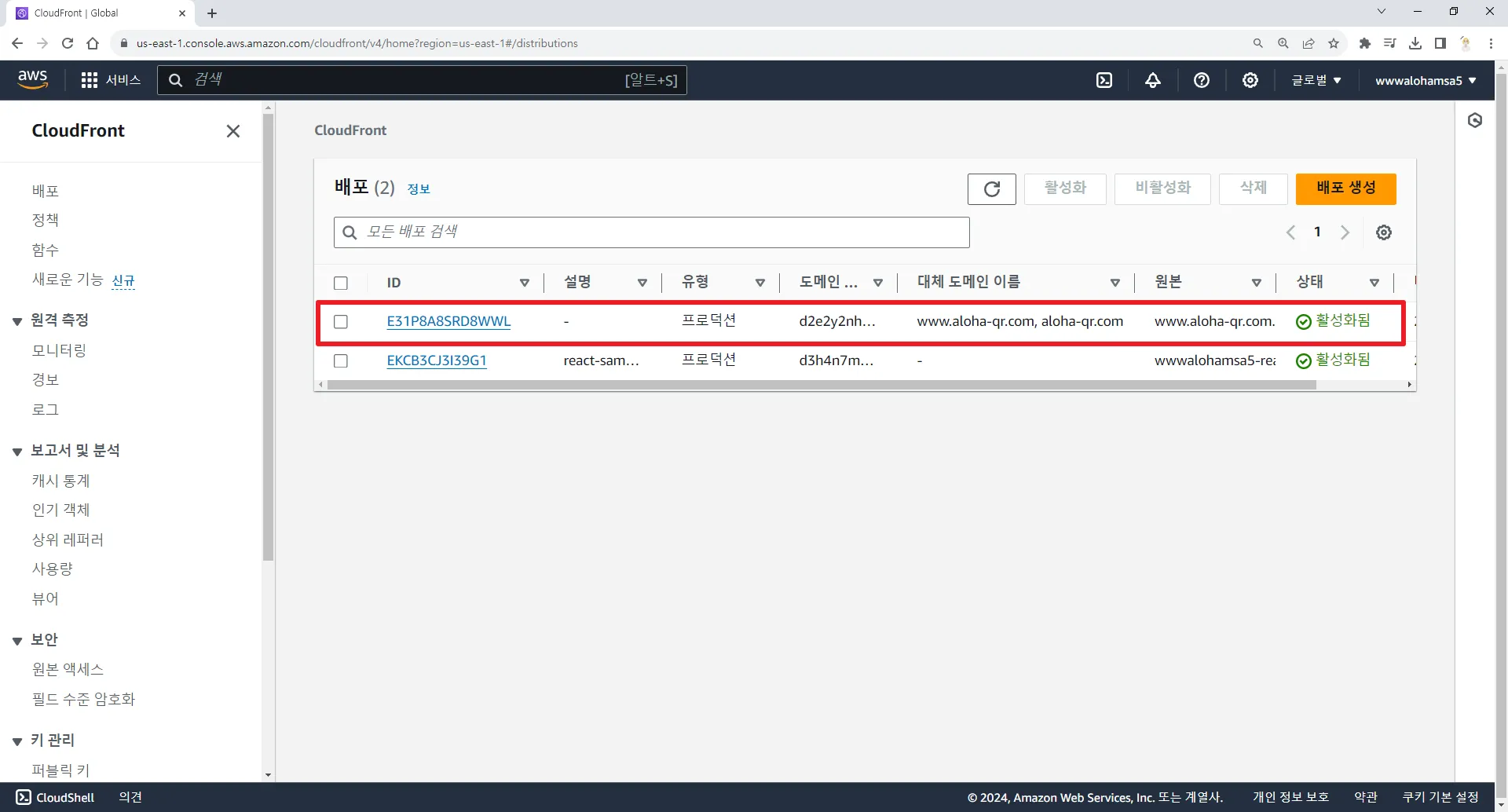Open table preferences gear icon

point(1384,232)
